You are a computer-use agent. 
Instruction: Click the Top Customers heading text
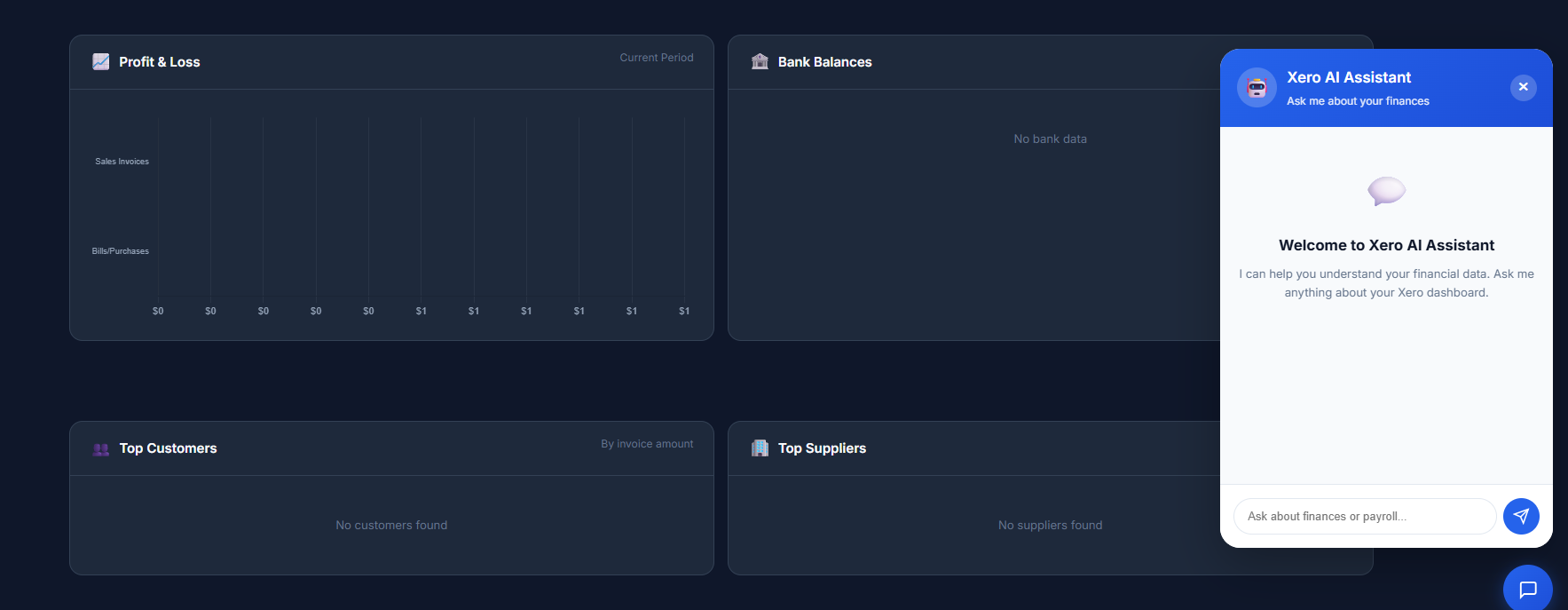168,448
